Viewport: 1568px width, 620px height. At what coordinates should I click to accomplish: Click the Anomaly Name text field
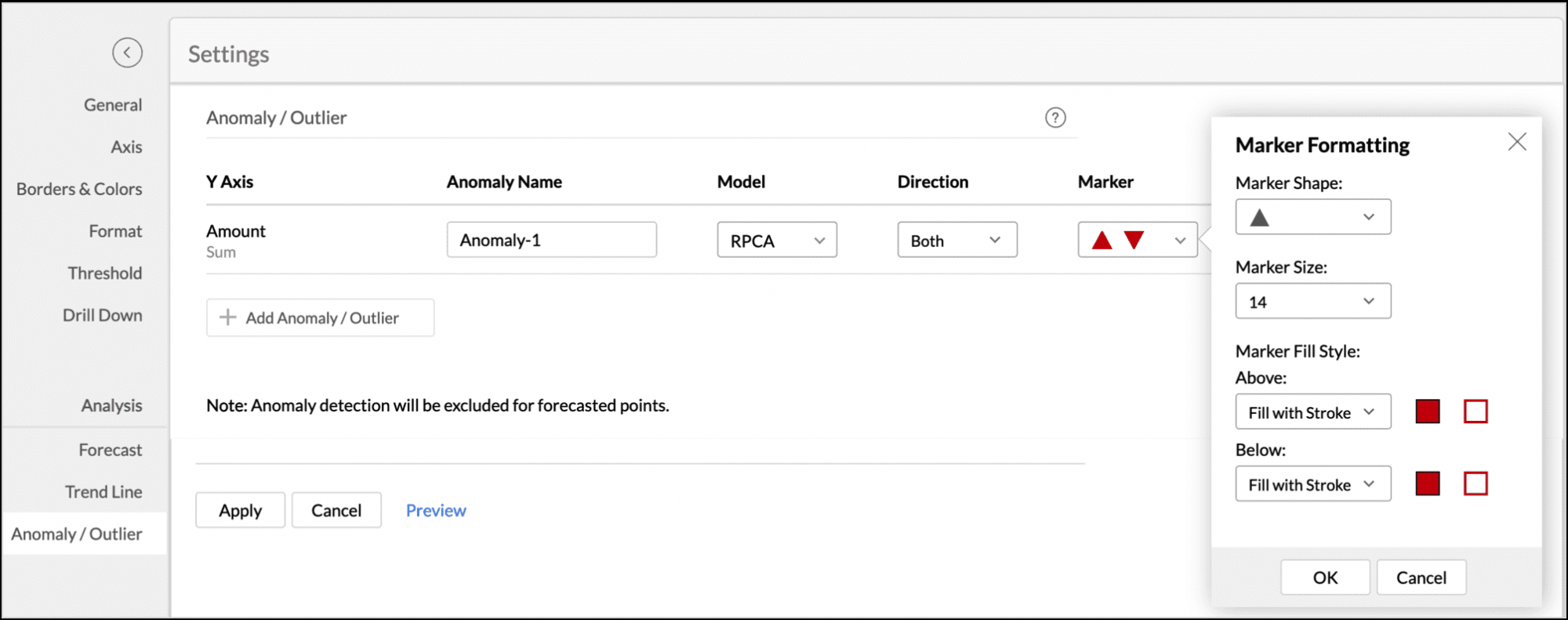(551, 240)
